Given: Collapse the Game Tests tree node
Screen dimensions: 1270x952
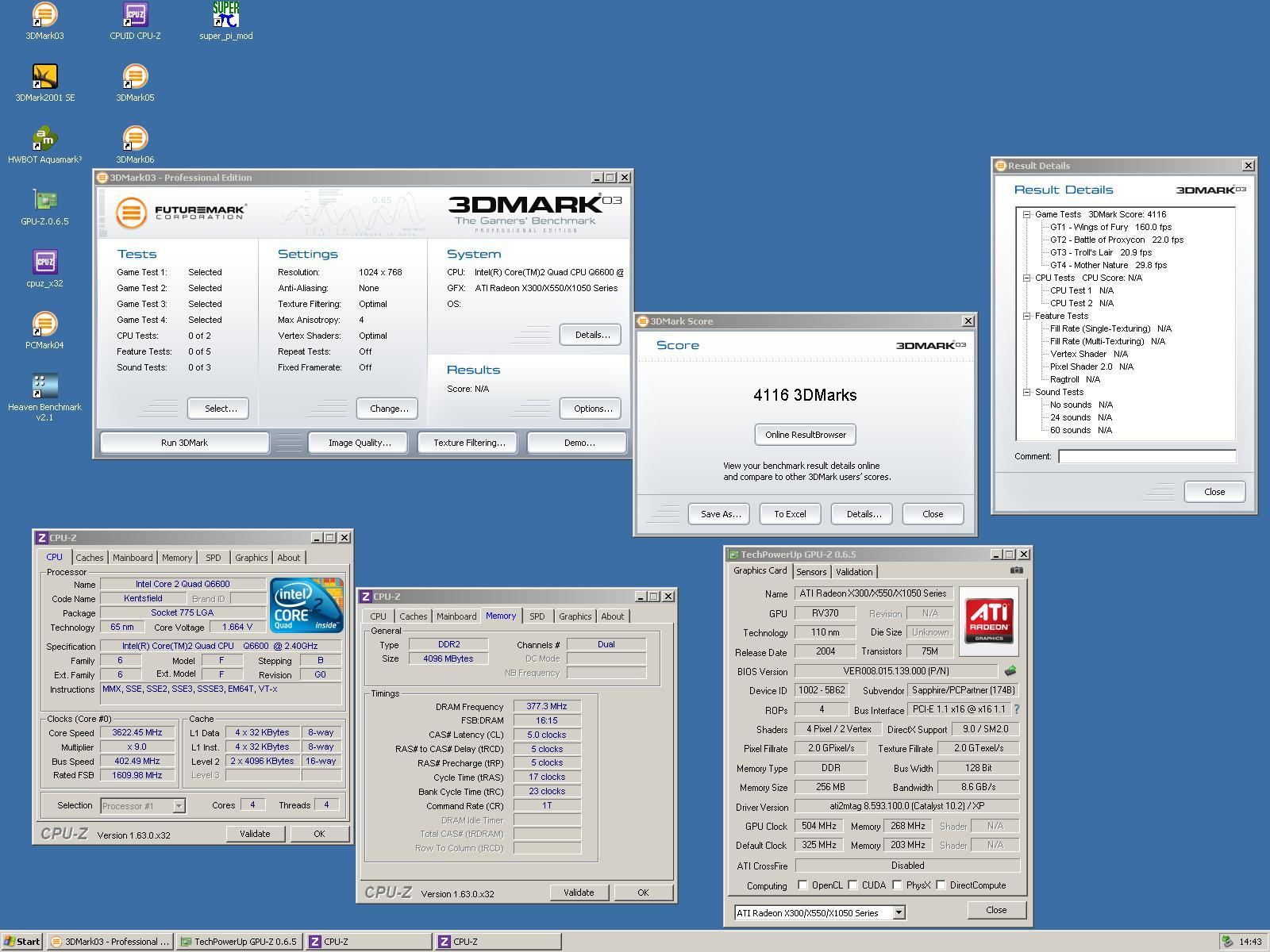Looking at the screenshot, I should pyautogui.click(x=1026, y=214).
